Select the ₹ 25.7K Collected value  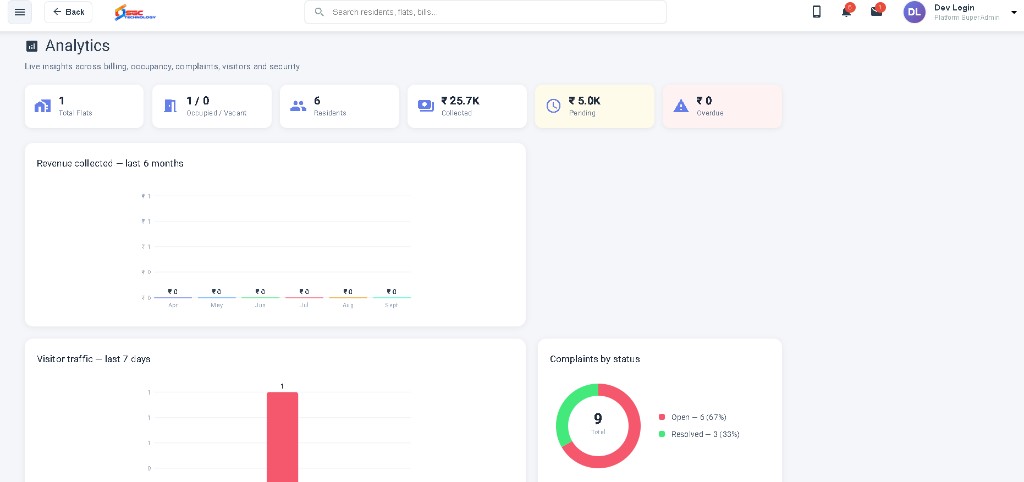point(460,101)
